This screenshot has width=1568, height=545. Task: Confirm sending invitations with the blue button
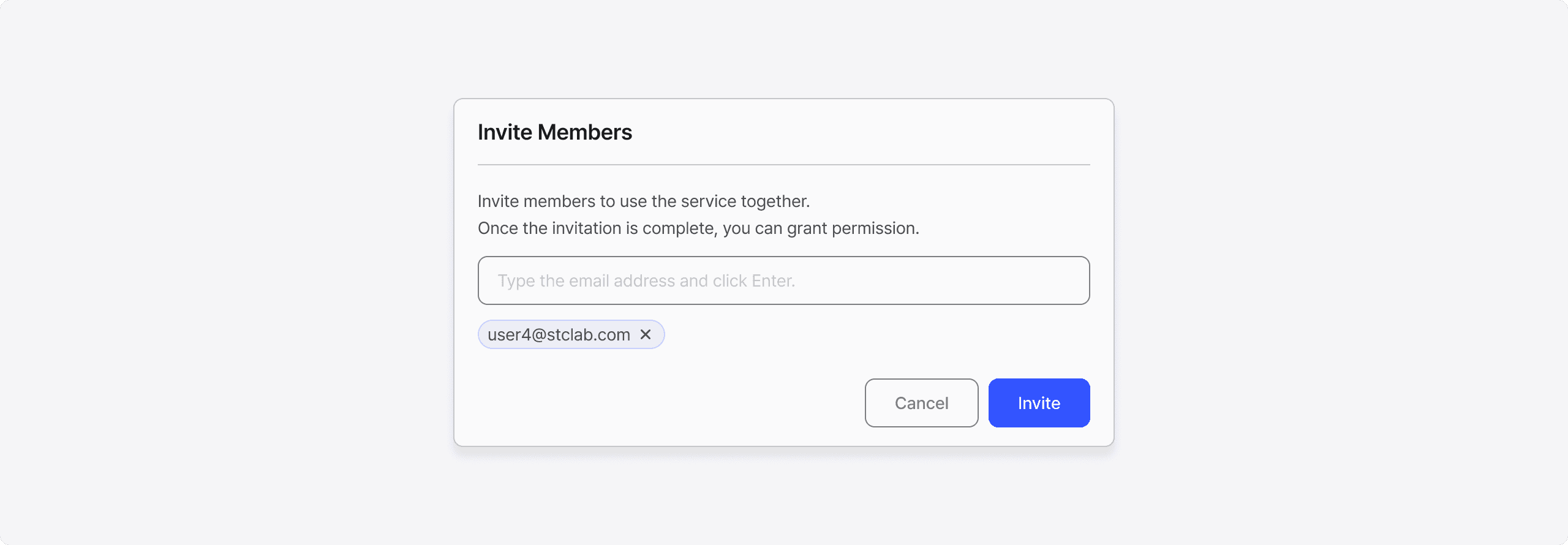[1039, 403]
